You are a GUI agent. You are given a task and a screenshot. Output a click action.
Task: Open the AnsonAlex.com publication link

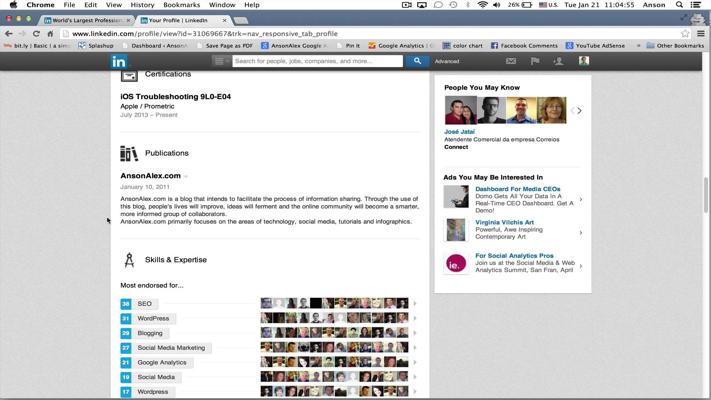pyautogui.click(x=151, y=176)
